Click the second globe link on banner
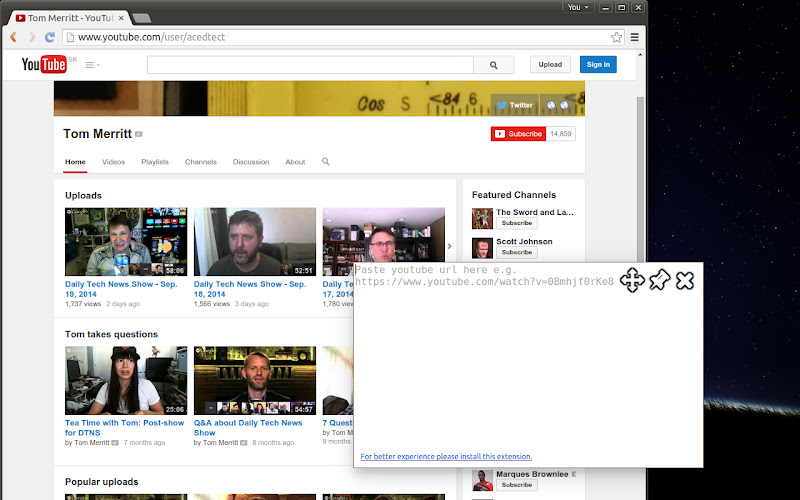 [x=564, y=105]
